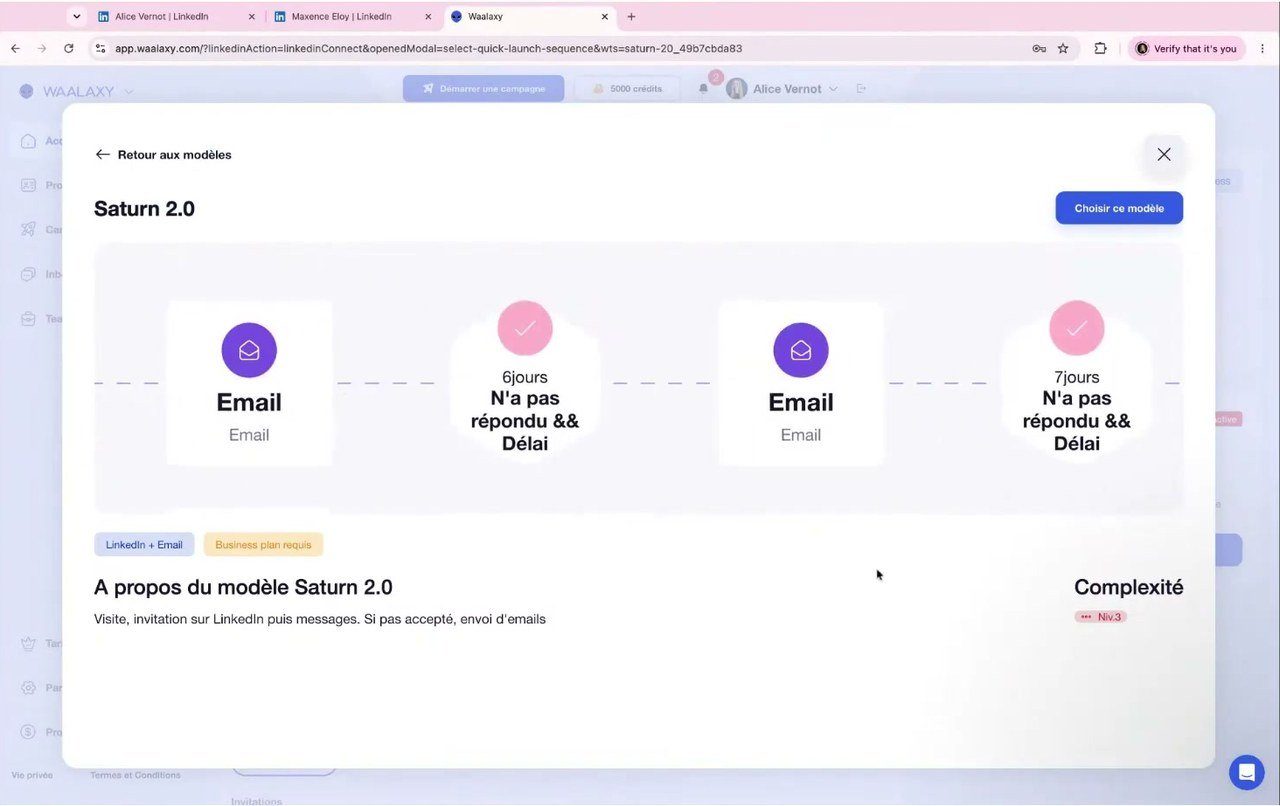Click the second purple Email envelope icon

tap(801, 350)
